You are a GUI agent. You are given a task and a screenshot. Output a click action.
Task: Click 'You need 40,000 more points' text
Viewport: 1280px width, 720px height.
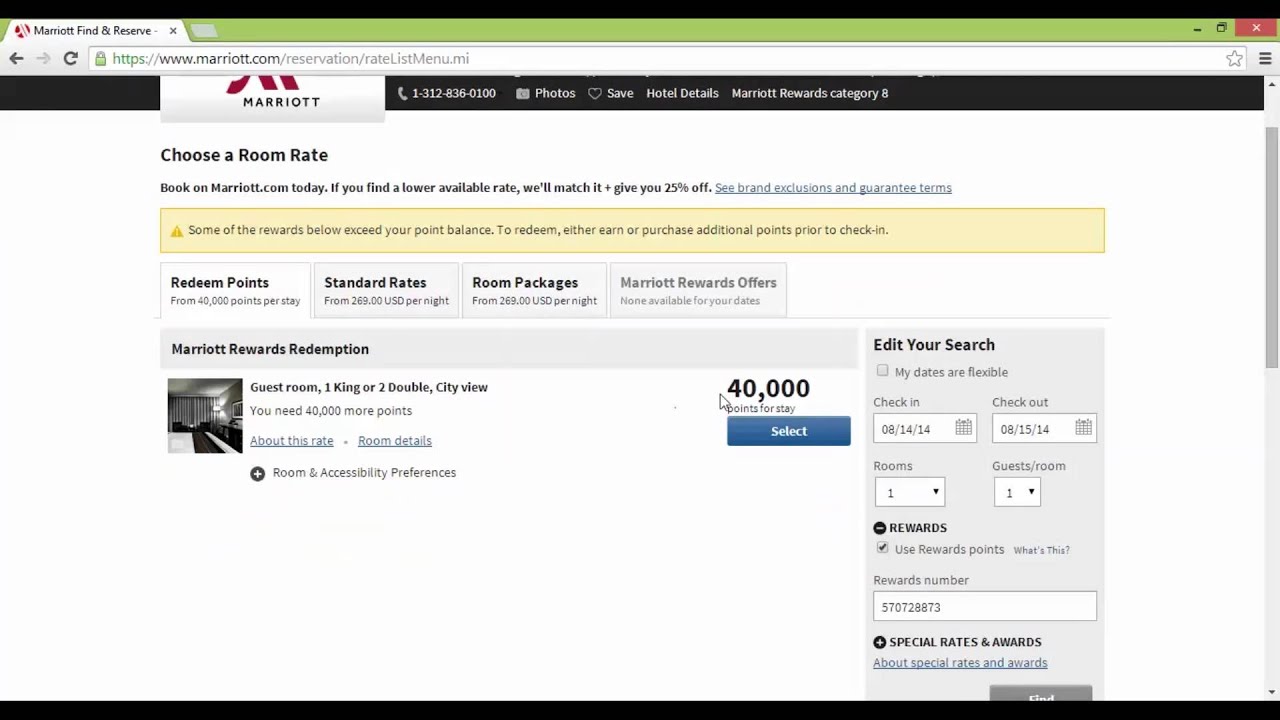click(x=331, y=411)
